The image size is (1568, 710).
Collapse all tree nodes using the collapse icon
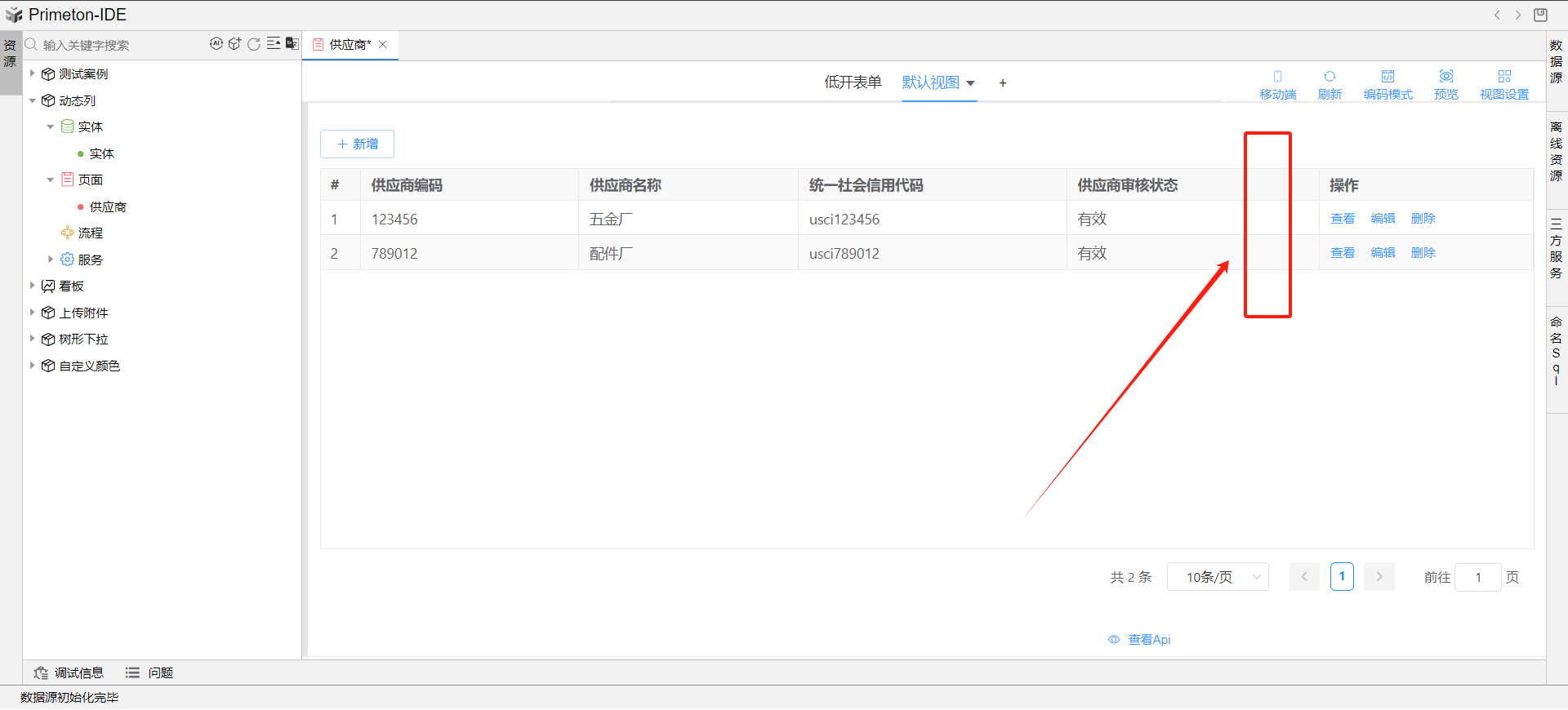(x=274, y=44)
